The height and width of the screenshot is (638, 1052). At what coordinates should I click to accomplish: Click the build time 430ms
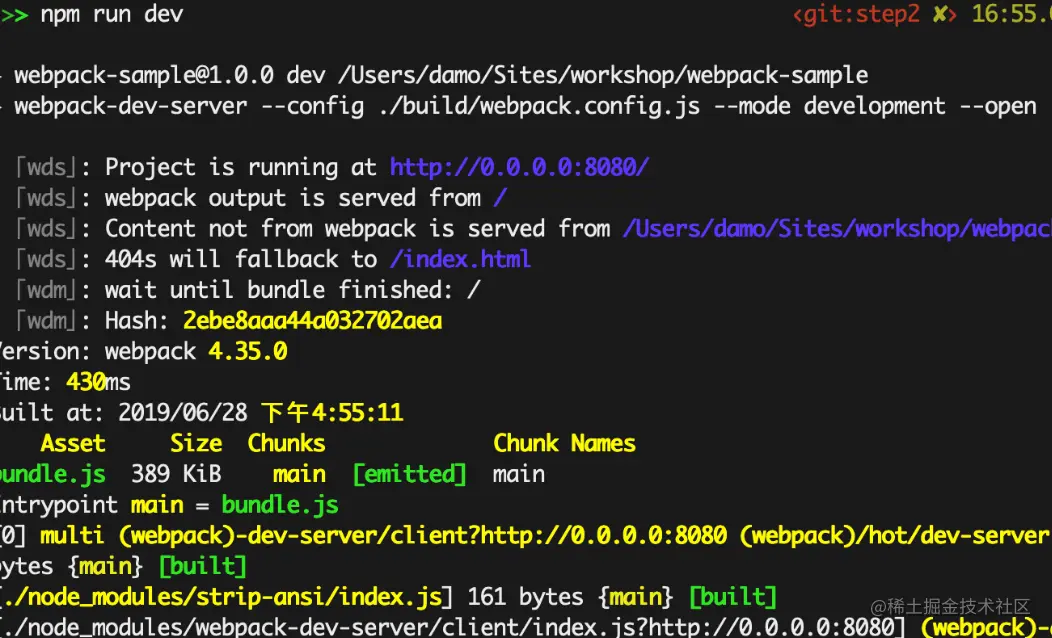(x=98, y=382)
